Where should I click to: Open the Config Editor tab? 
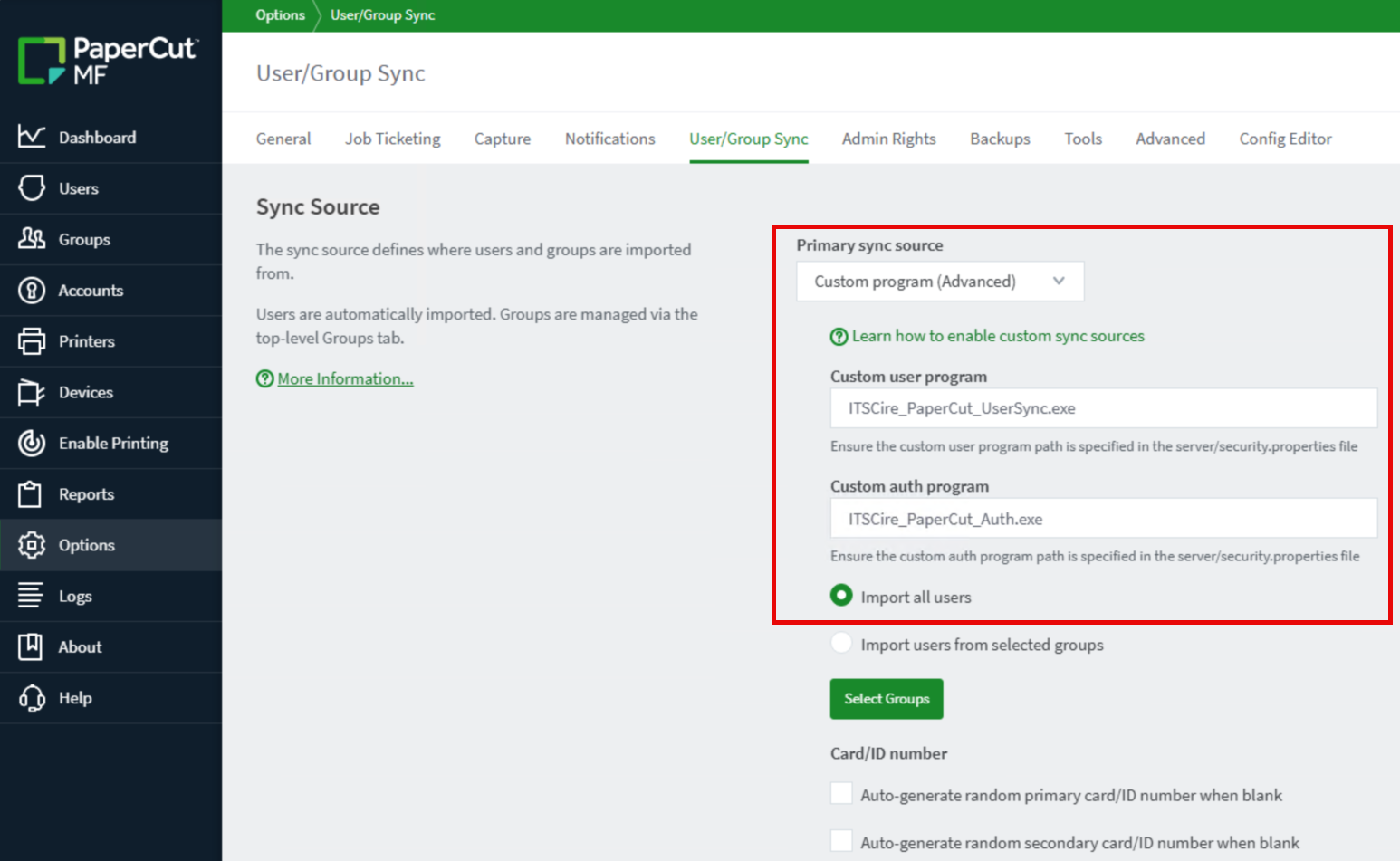pyautogui.click(x=1286, y=139)
